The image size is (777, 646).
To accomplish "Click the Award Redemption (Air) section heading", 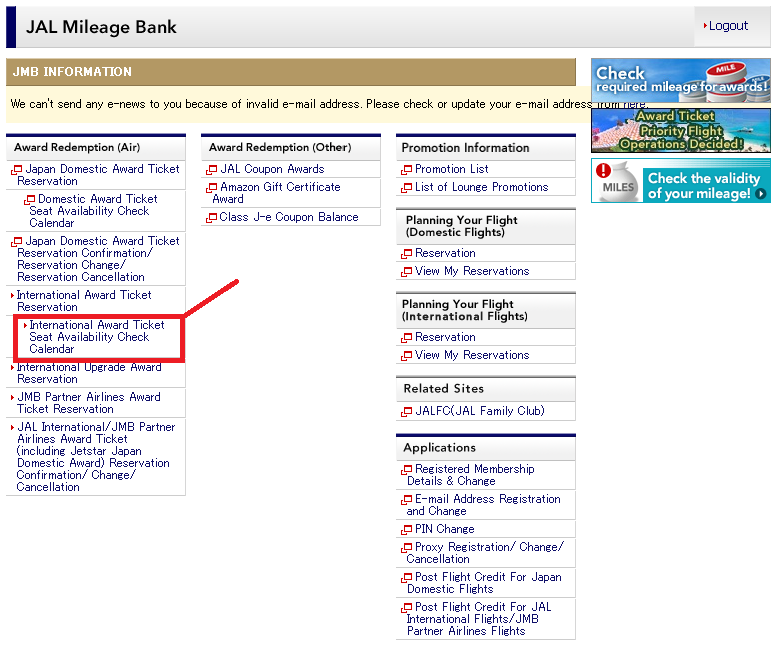I will click(x=77, y=147).
